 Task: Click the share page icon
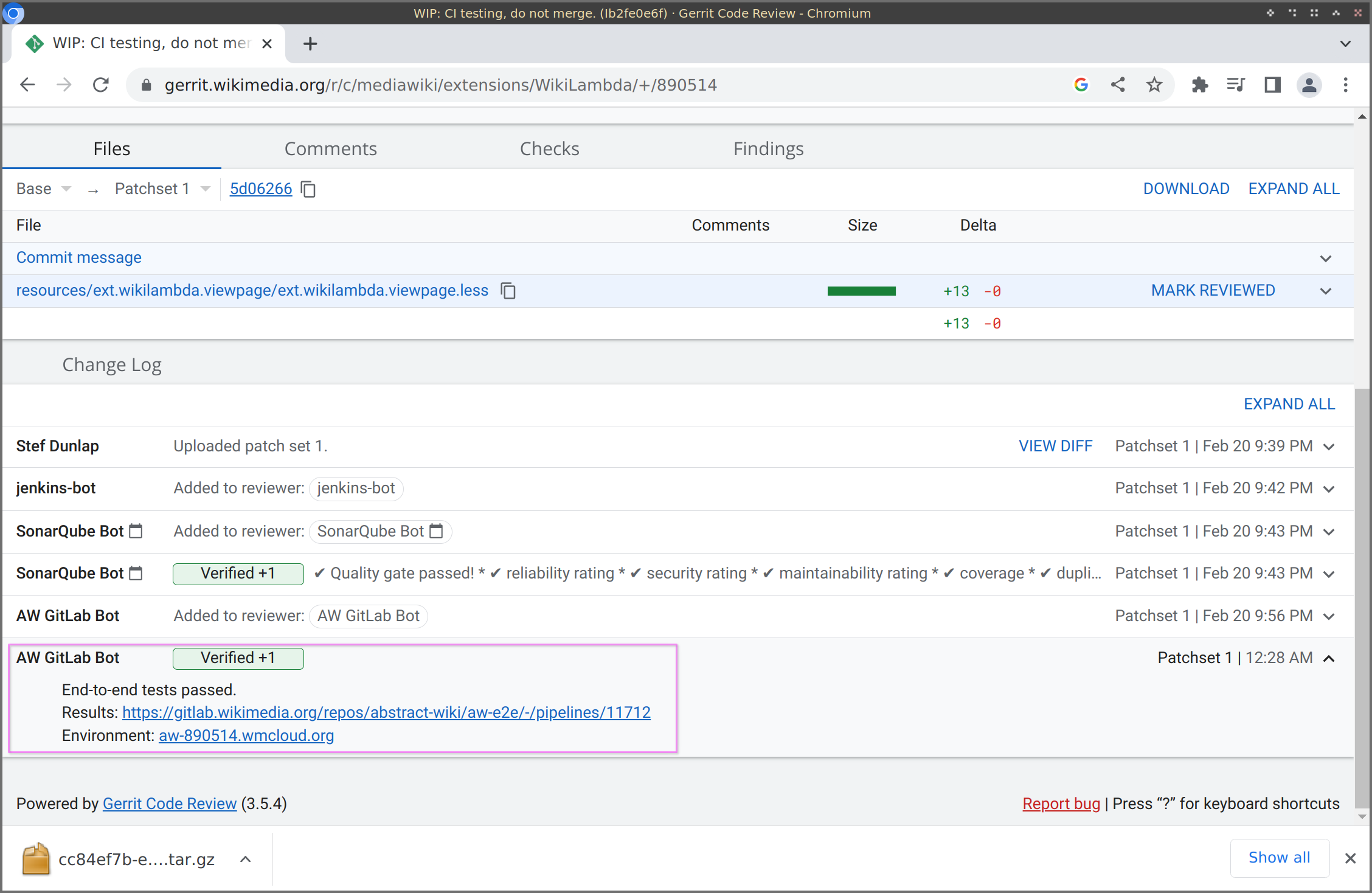point(1118,85)
